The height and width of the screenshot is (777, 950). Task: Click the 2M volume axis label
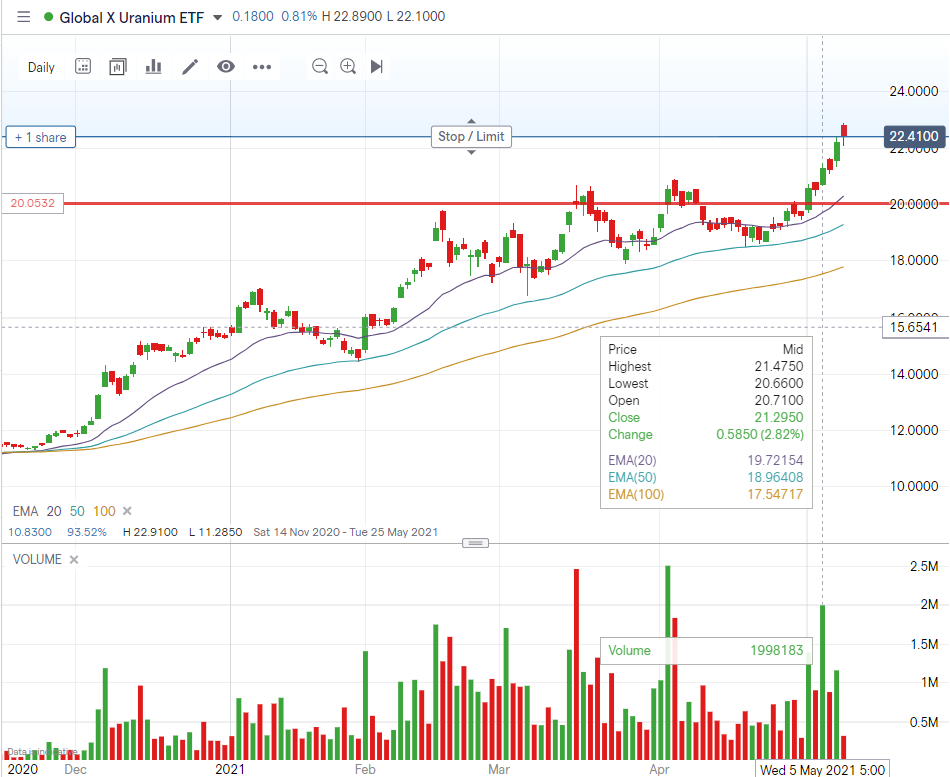tap(929, 604)
